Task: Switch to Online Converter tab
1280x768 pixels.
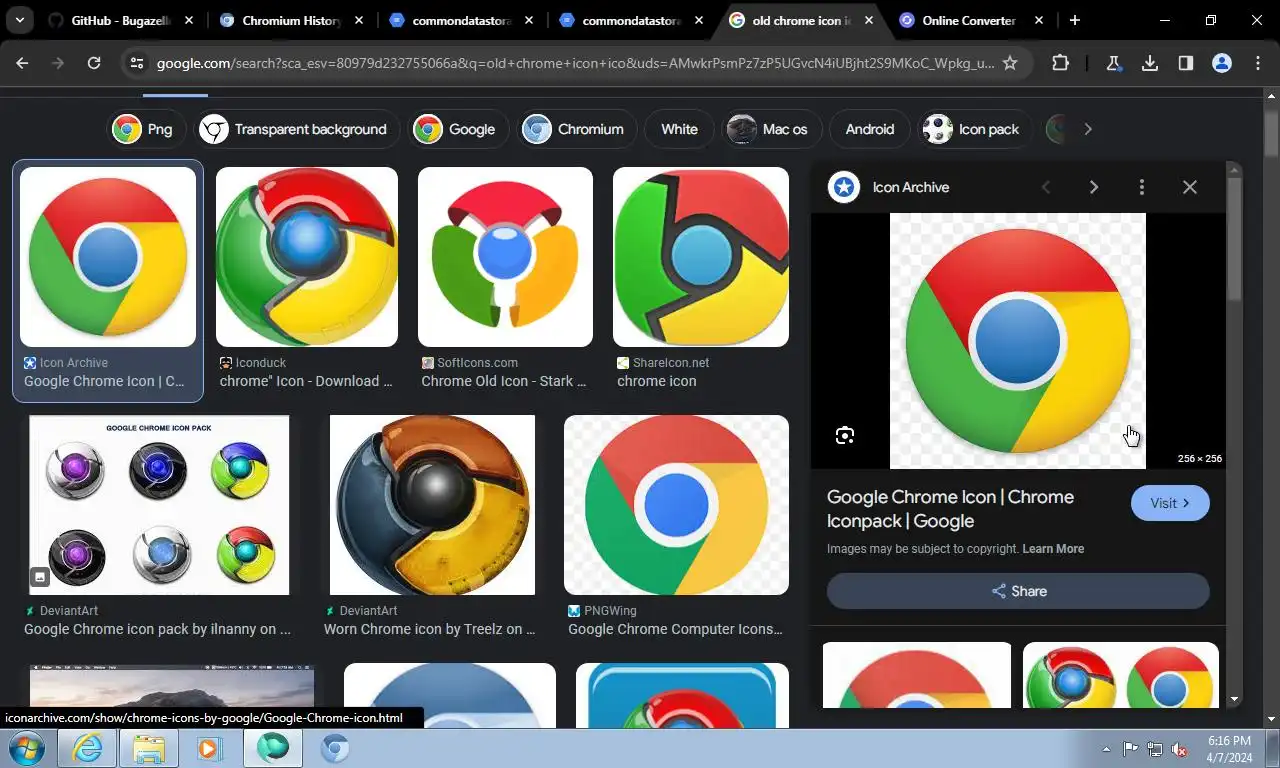Action: 958,20
